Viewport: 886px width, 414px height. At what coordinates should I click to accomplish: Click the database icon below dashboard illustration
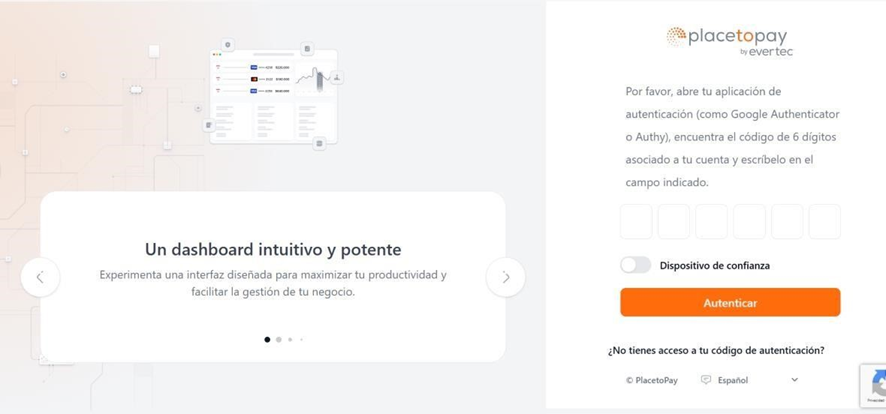319,143
